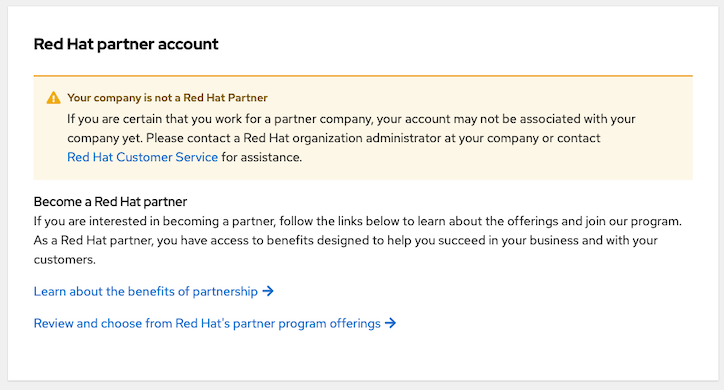The image size is (724, 390).
Task: Open Review and choose partner program offerings link
Action: tap(215, 323)
